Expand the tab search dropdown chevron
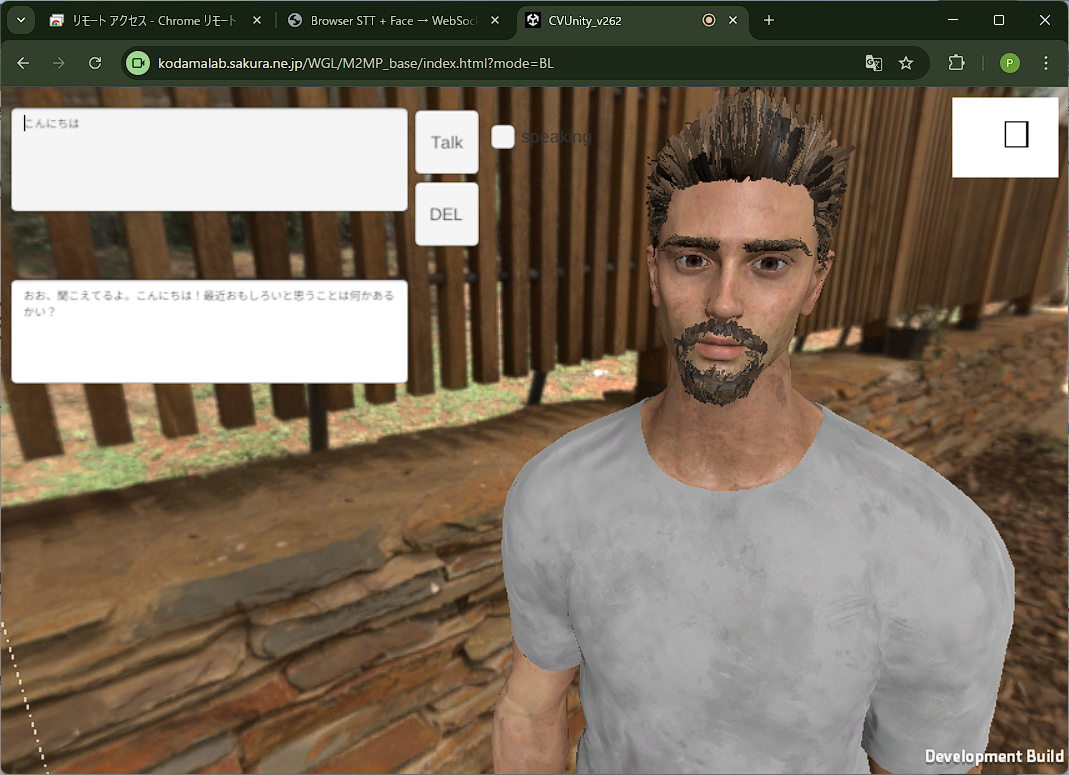Viewport: 1069px width, 775px height. 20,20
